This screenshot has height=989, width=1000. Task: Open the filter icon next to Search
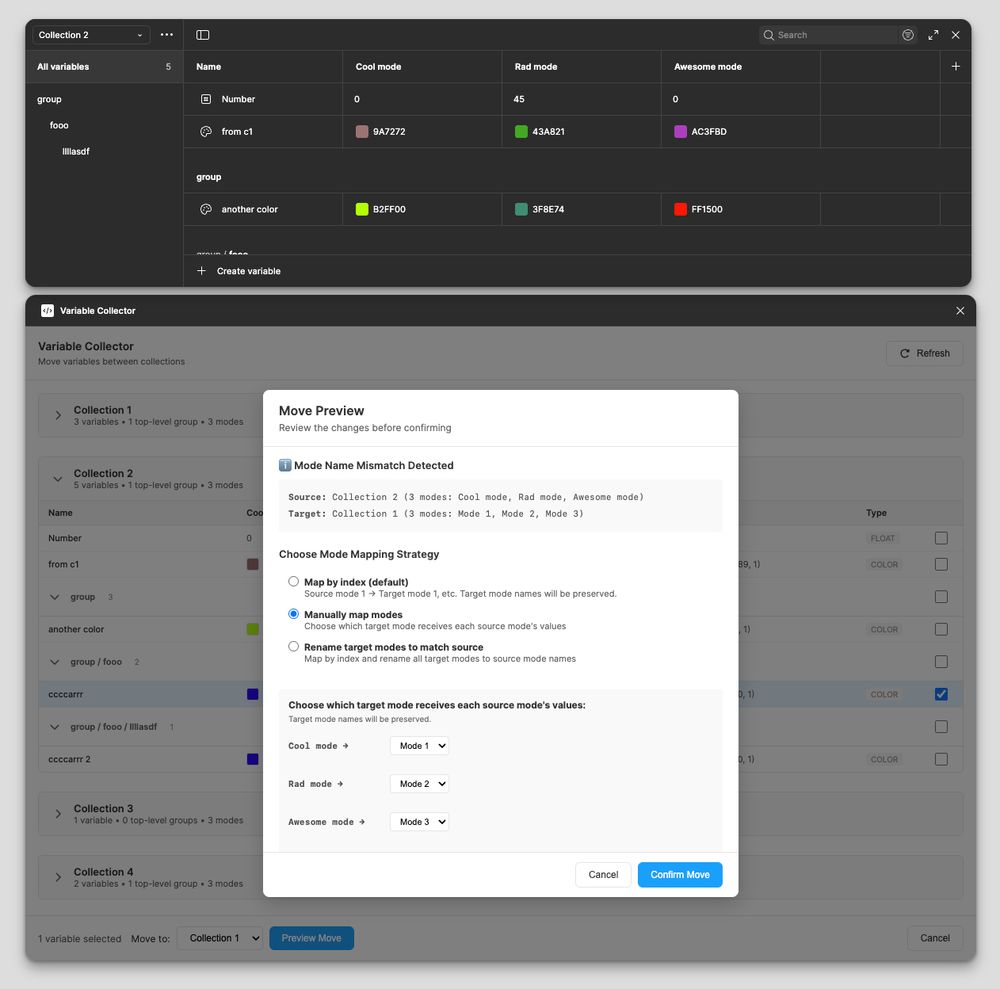pos(908,35)
